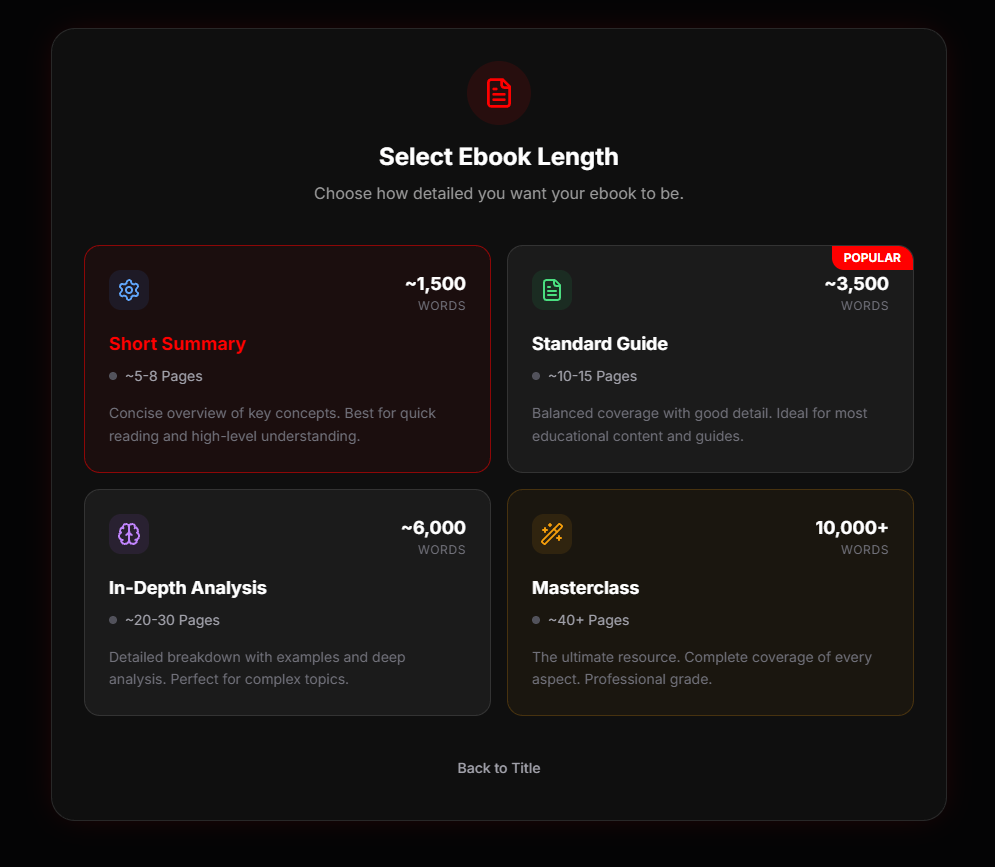Click Back to Title
The image size is (995, 867).
(498, 768)
